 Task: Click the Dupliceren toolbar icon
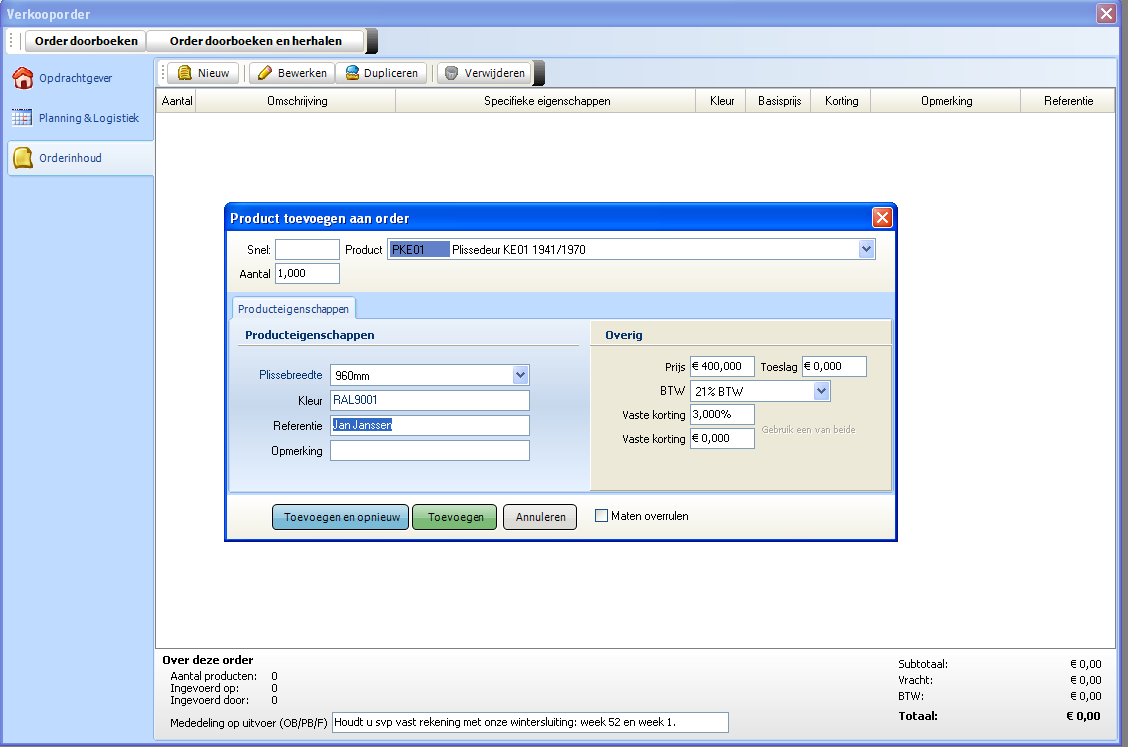(352, 73)
